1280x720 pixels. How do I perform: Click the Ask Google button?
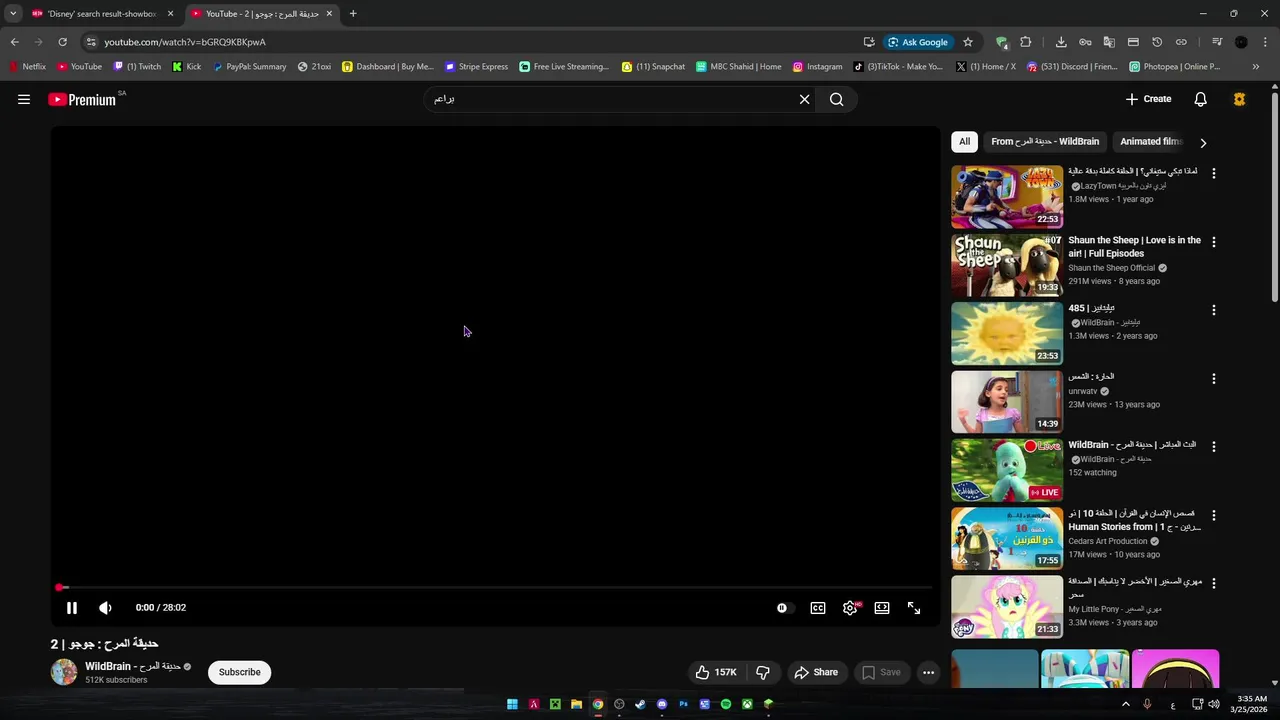917,42
